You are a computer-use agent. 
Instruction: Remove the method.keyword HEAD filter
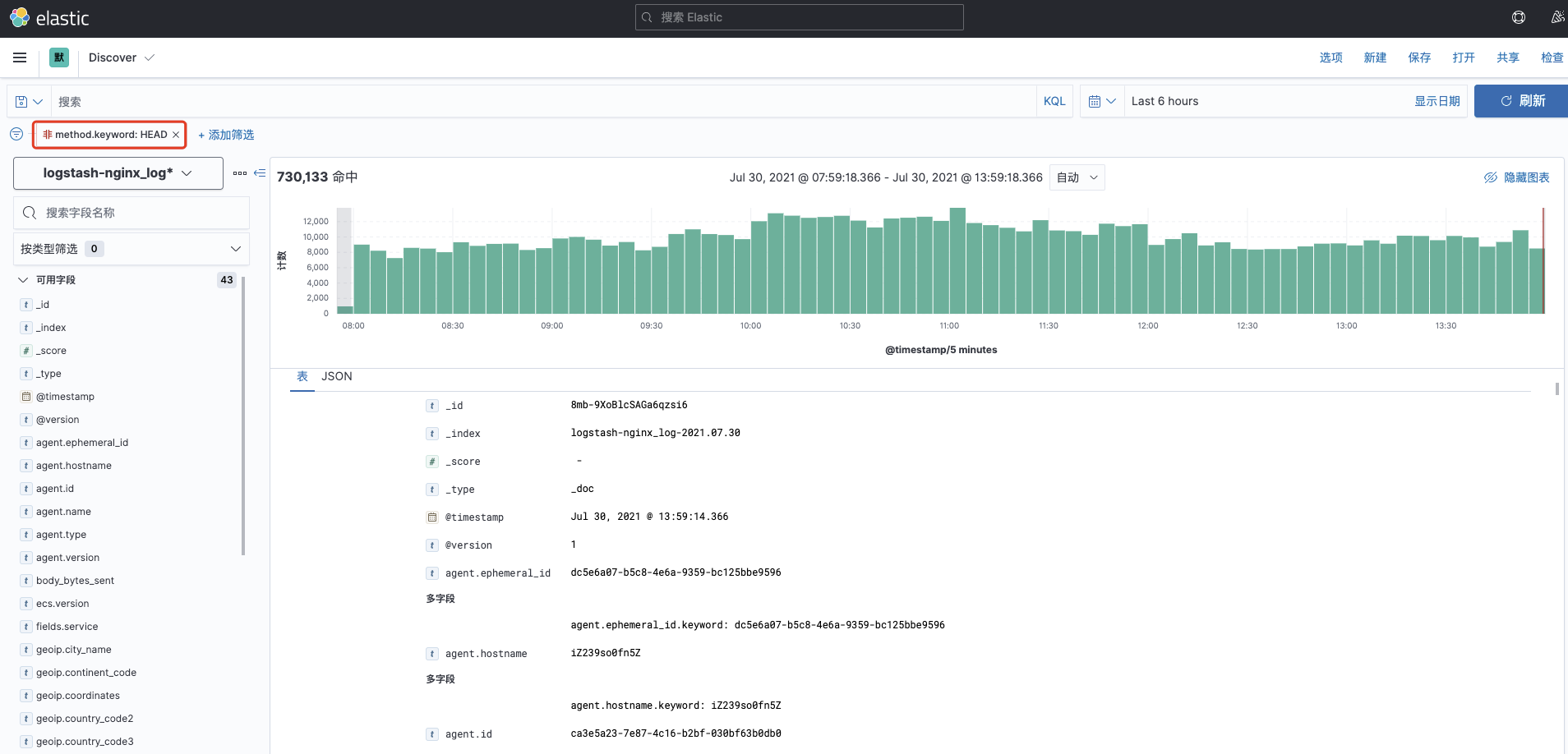(176, 135)
